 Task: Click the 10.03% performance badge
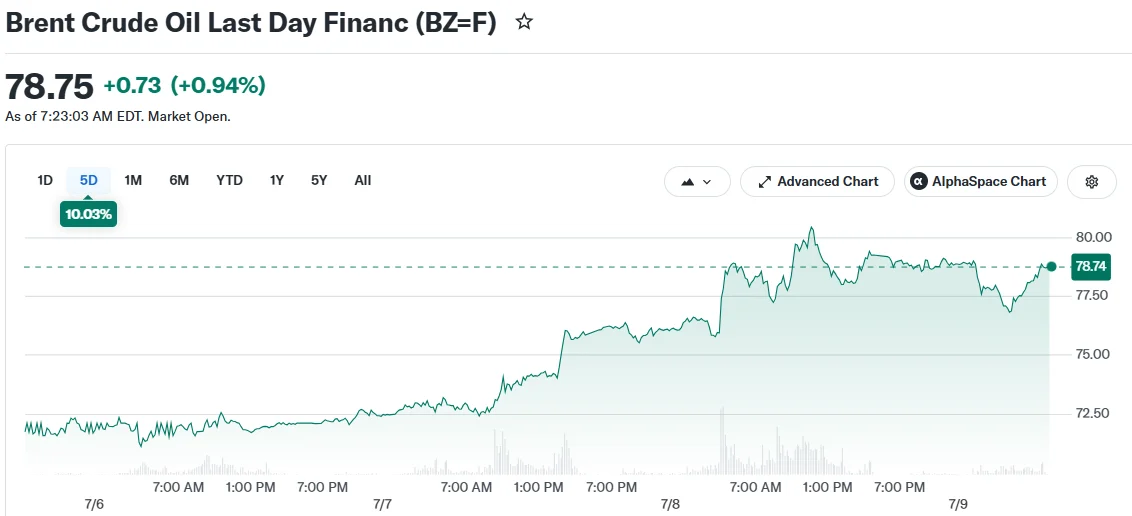pos(88,215)
